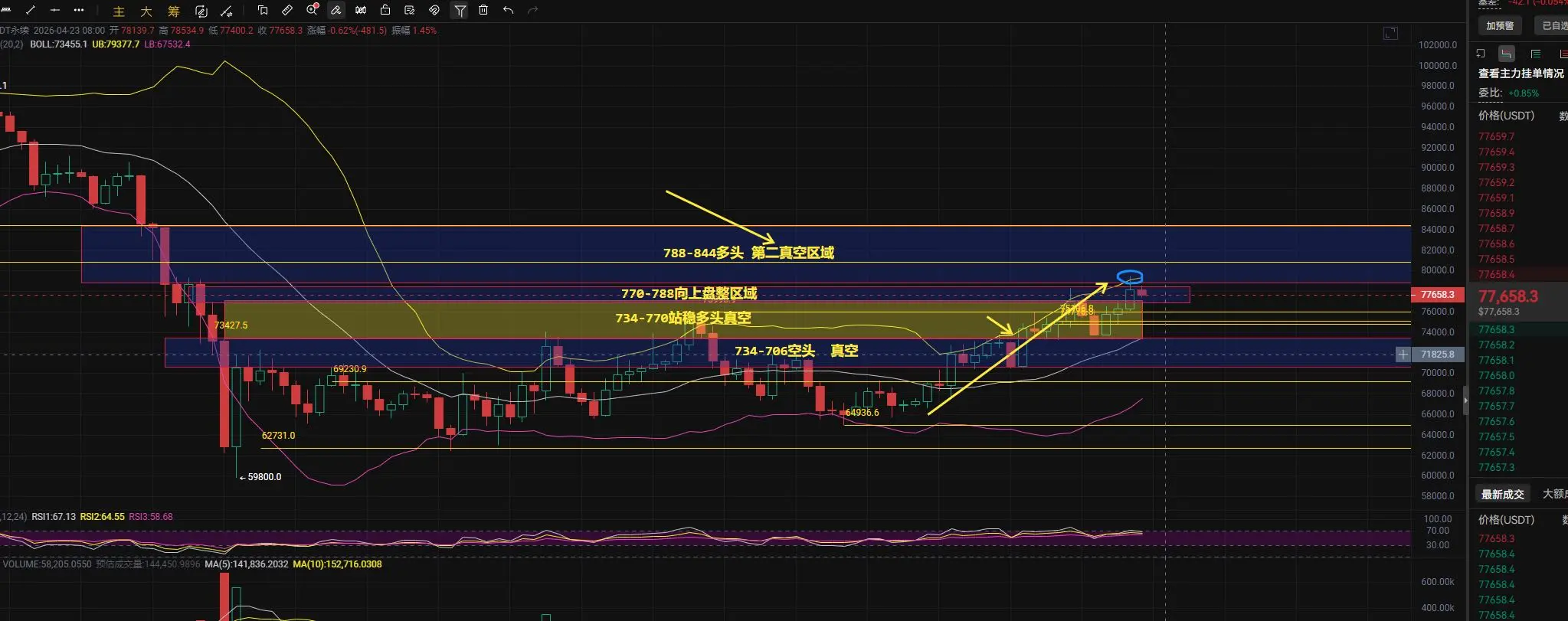Click the RSI2:64.55 value

pos(103,517)
